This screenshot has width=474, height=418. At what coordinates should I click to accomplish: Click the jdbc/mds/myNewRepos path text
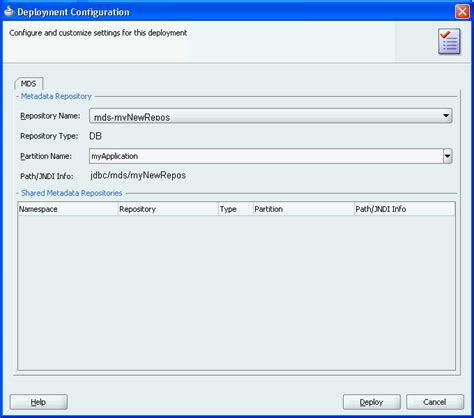[x=138, y=175]
